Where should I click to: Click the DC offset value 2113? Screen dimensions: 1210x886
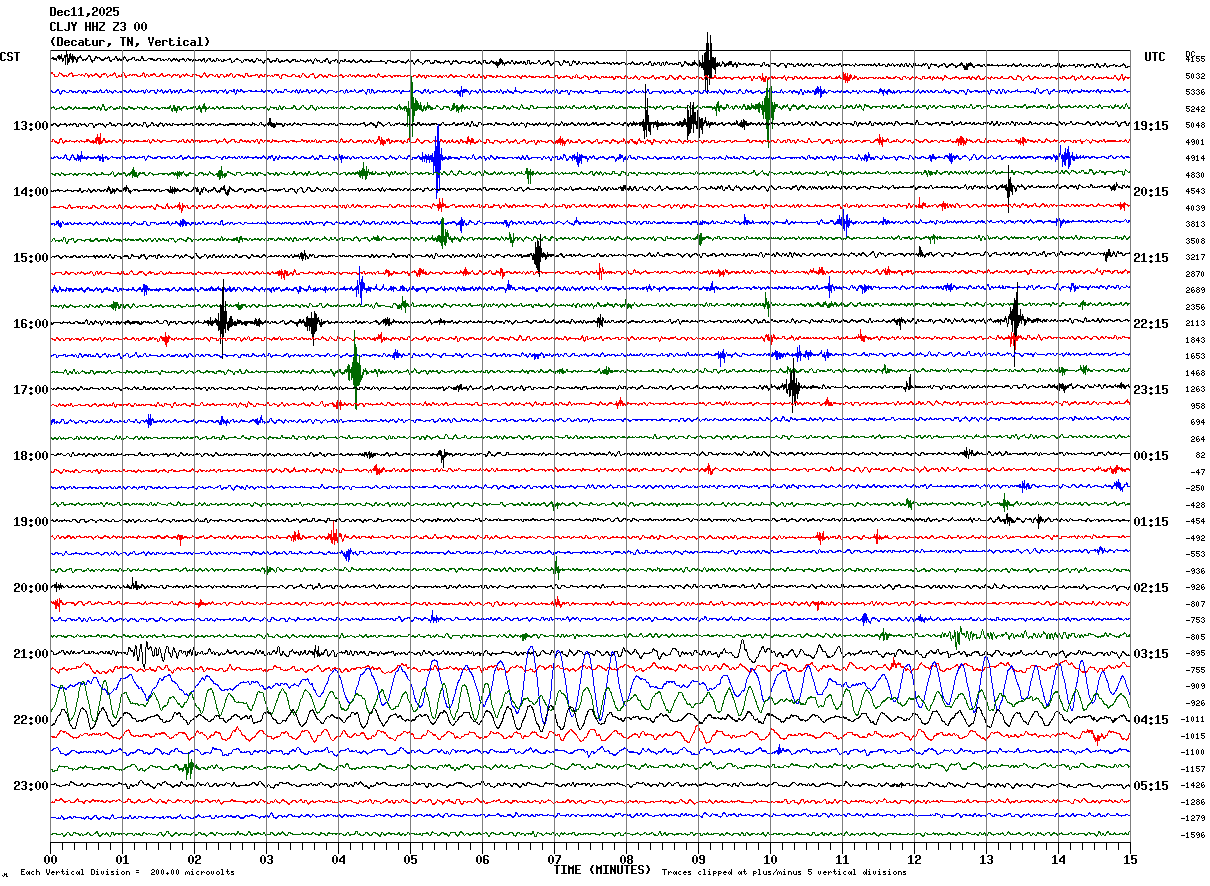coord(1195,324)
